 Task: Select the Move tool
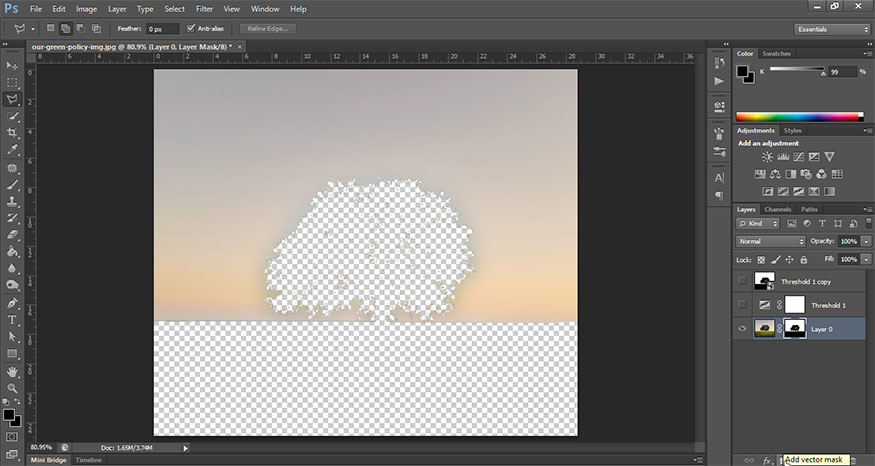(13, 65)
